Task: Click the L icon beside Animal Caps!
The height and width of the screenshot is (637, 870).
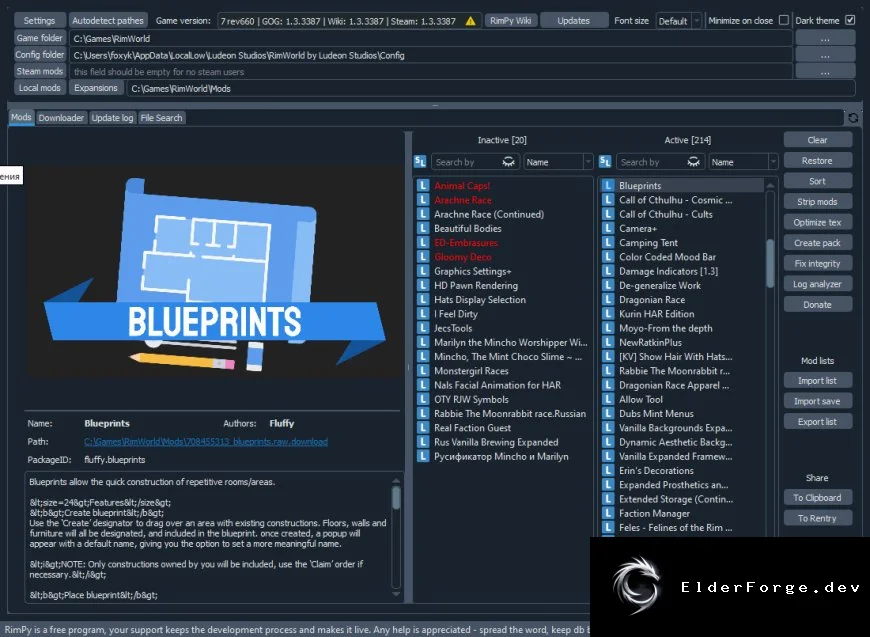Action: click(423, 185)
